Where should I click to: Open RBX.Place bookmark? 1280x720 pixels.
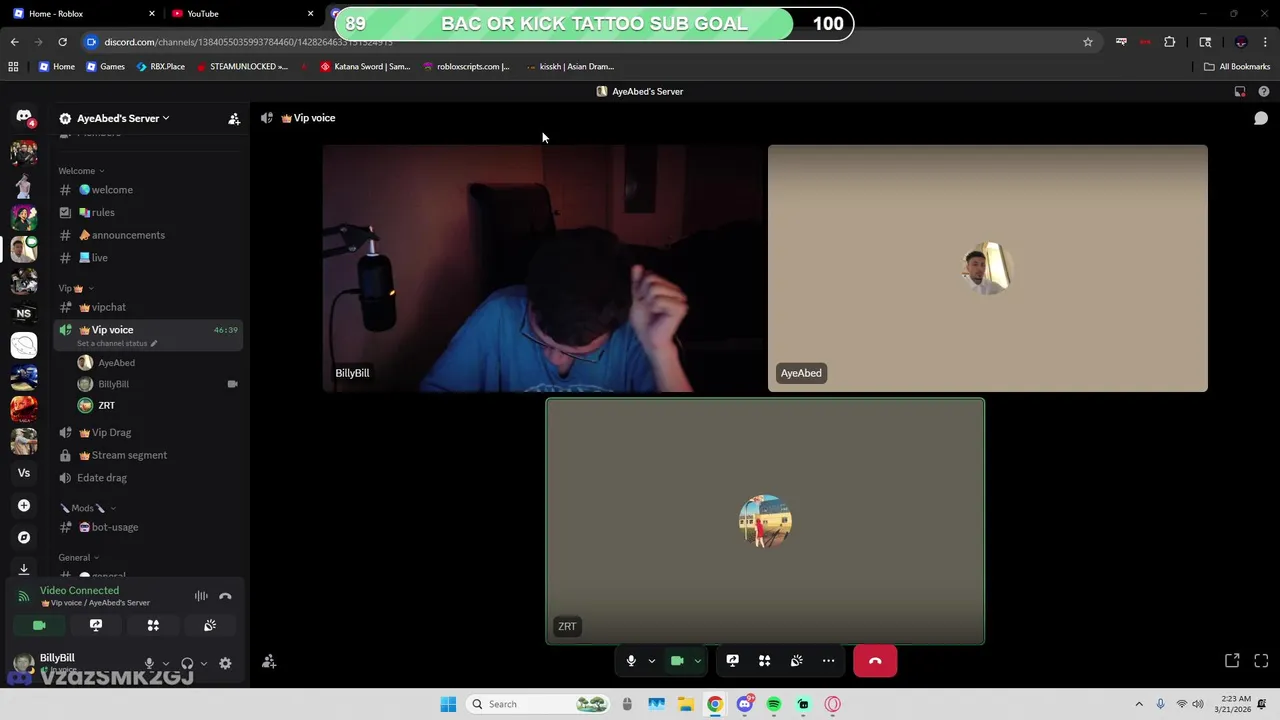point(160,66)
